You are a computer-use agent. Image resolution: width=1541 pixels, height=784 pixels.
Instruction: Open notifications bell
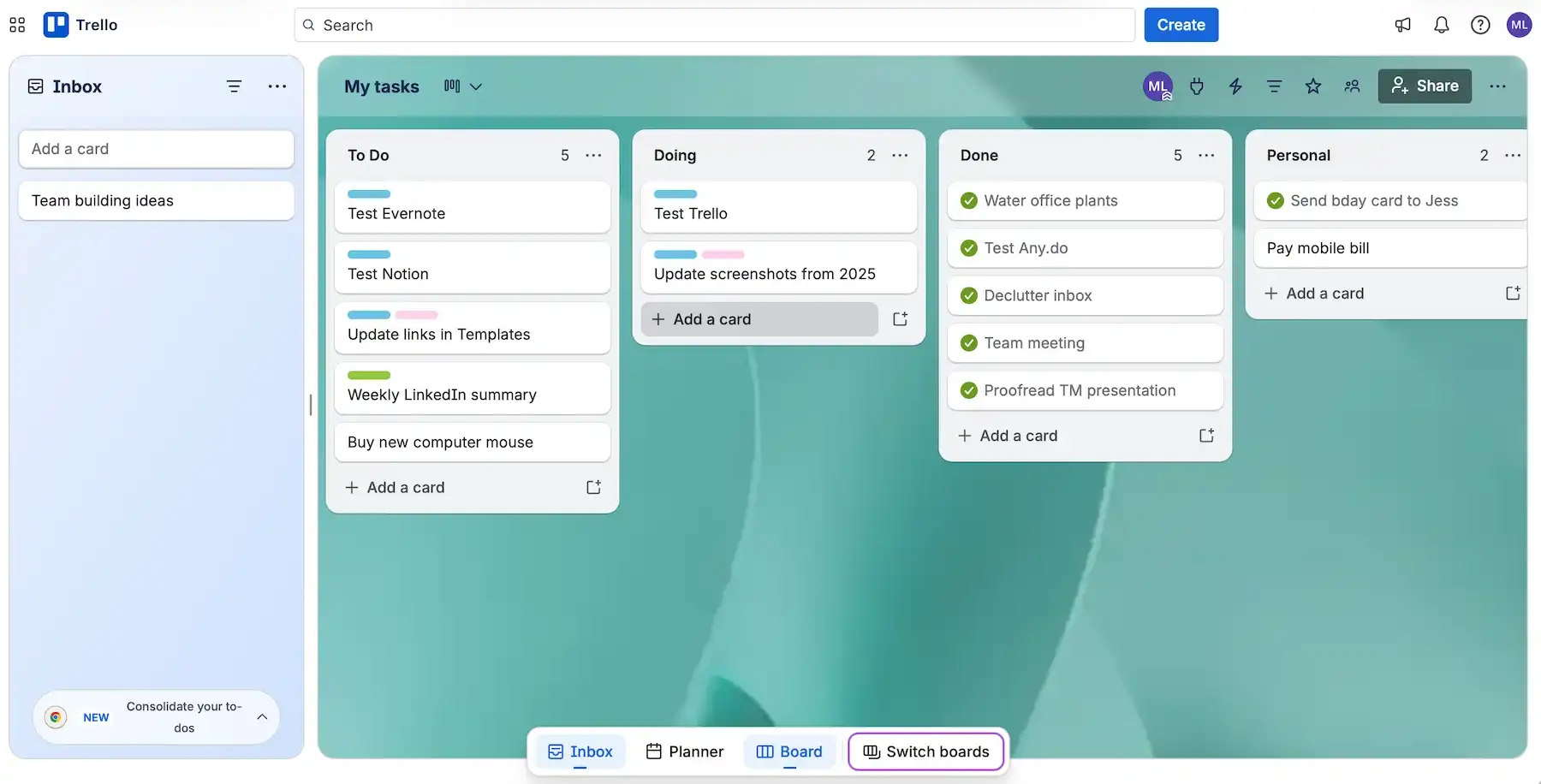coord(1442,25)
